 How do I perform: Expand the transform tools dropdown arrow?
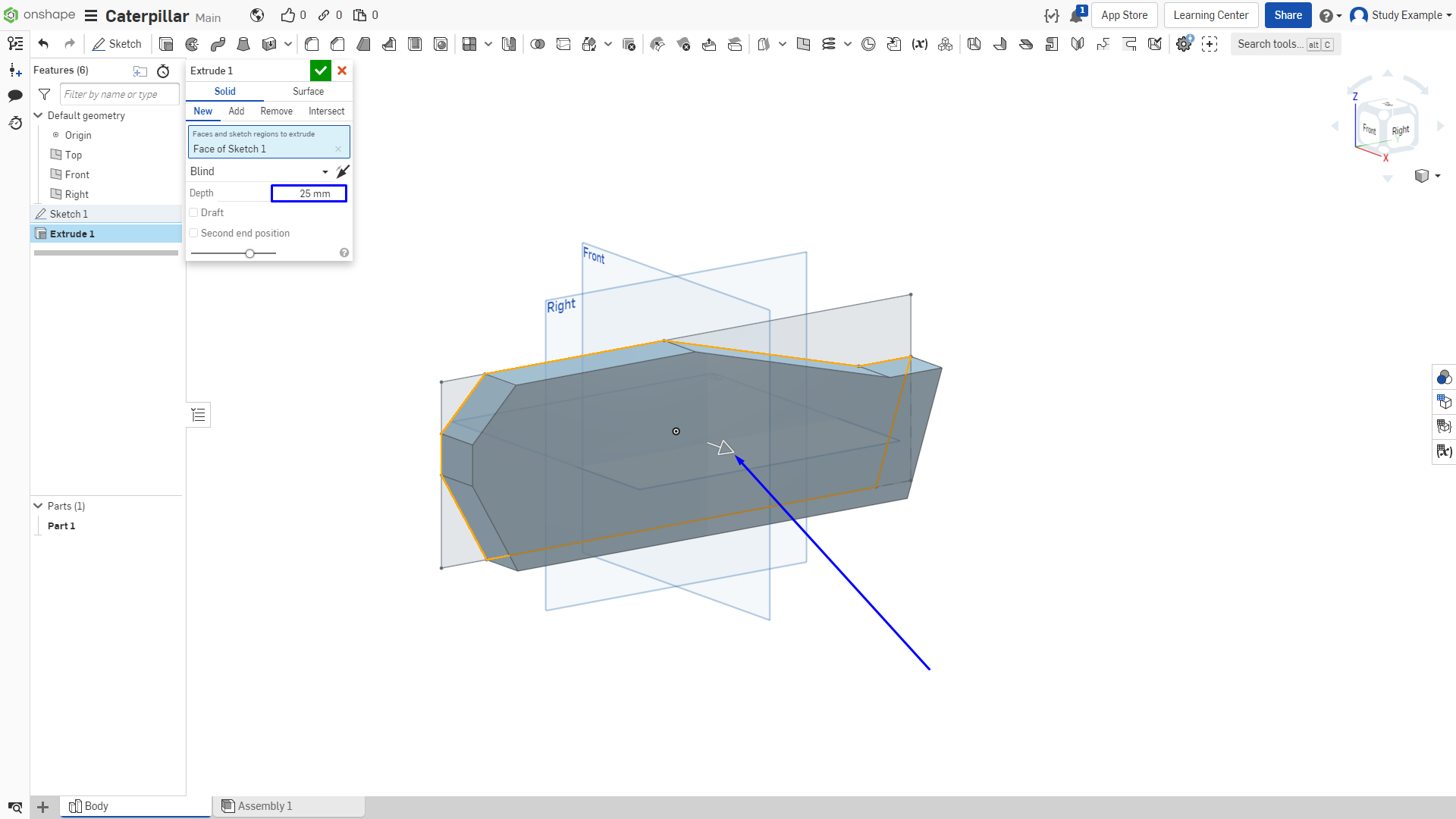pyautogui.click(x=608, y=44)
